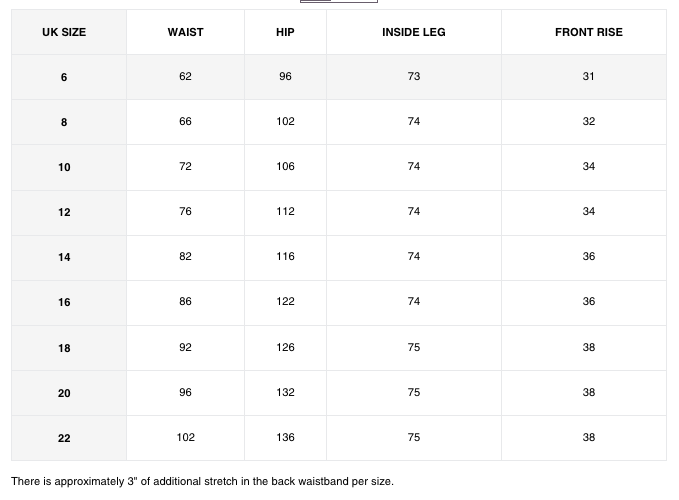Select the WAIST column header
679x500 pixels.
coord(185,32)
